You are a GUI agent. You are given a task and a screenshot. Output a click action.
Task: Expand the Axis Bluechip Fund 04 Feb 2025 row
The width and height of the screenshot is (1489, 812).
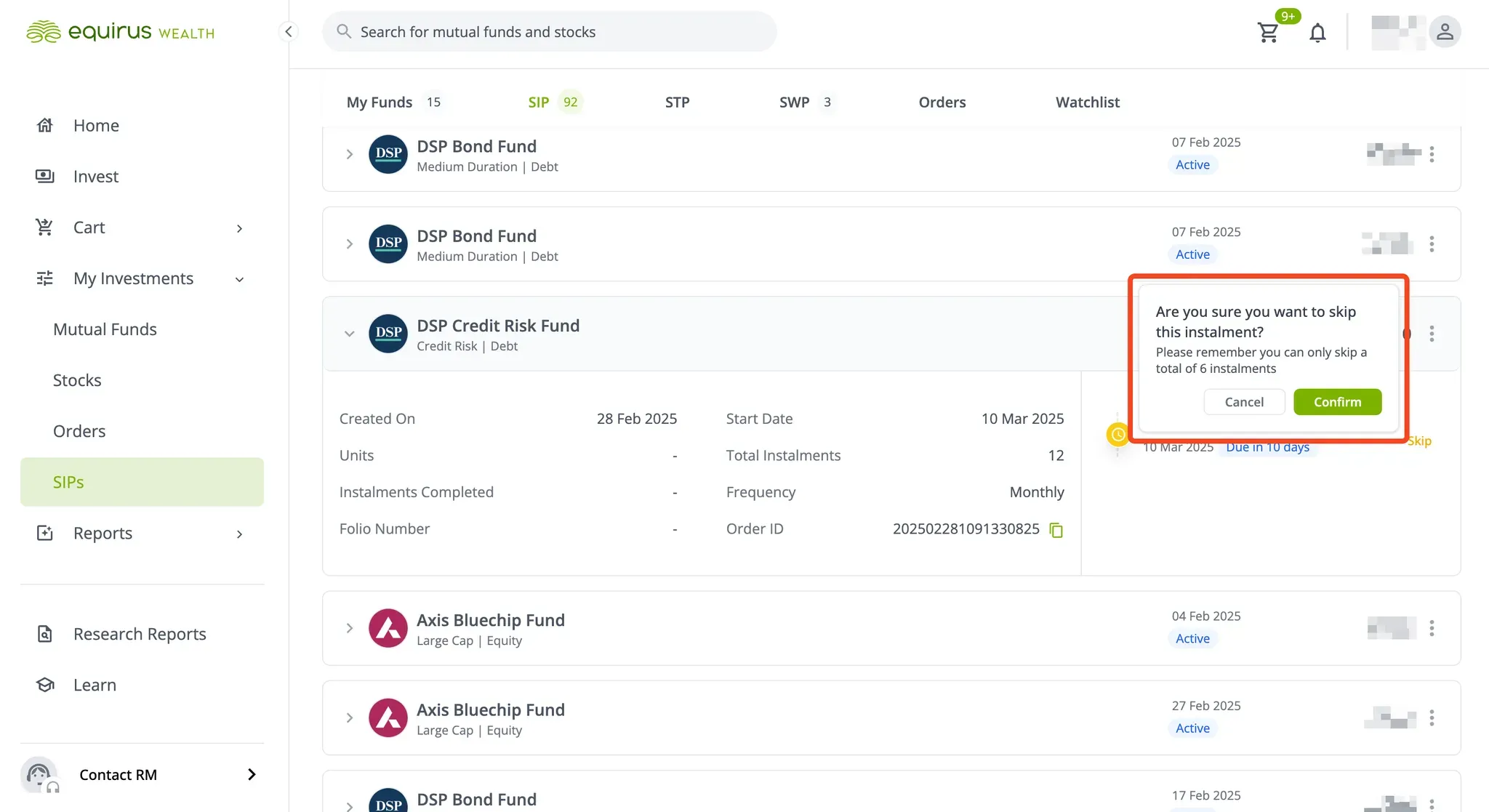tap(350, 628)
